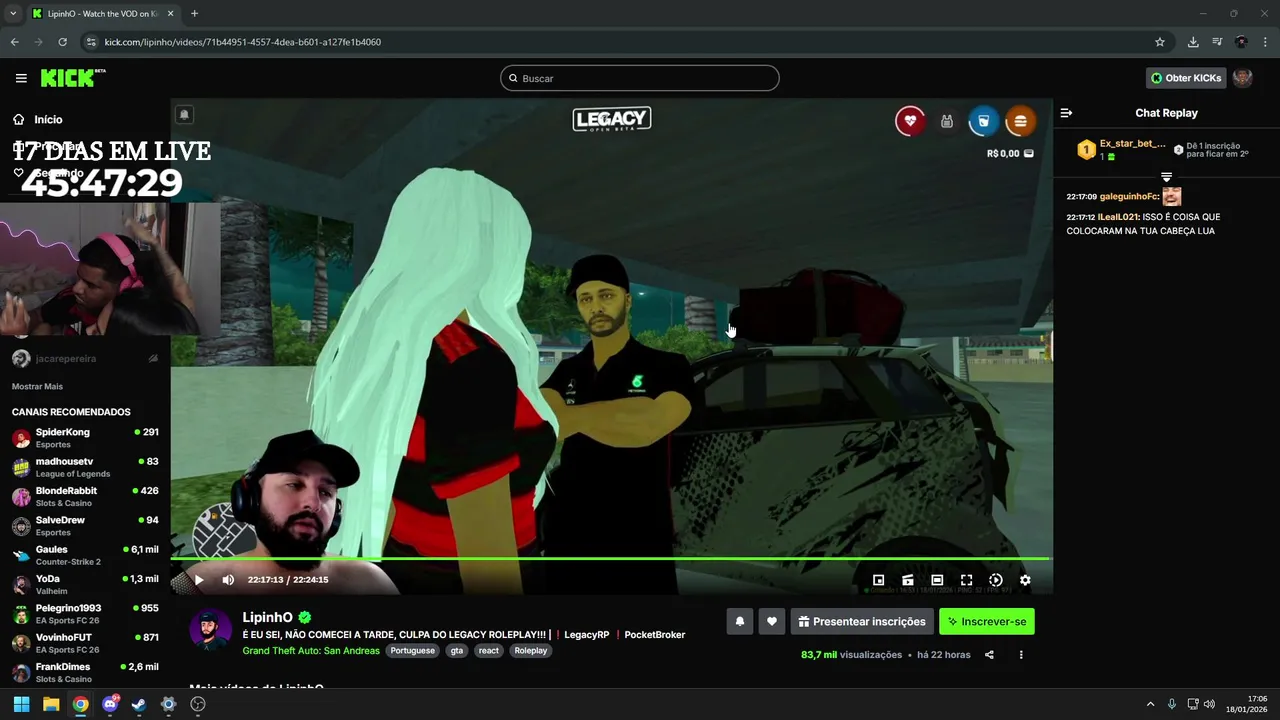This screenshot has width=1280, height=720.
Task: Click in-video mute bell icon overlay
Action: [184, 115]
